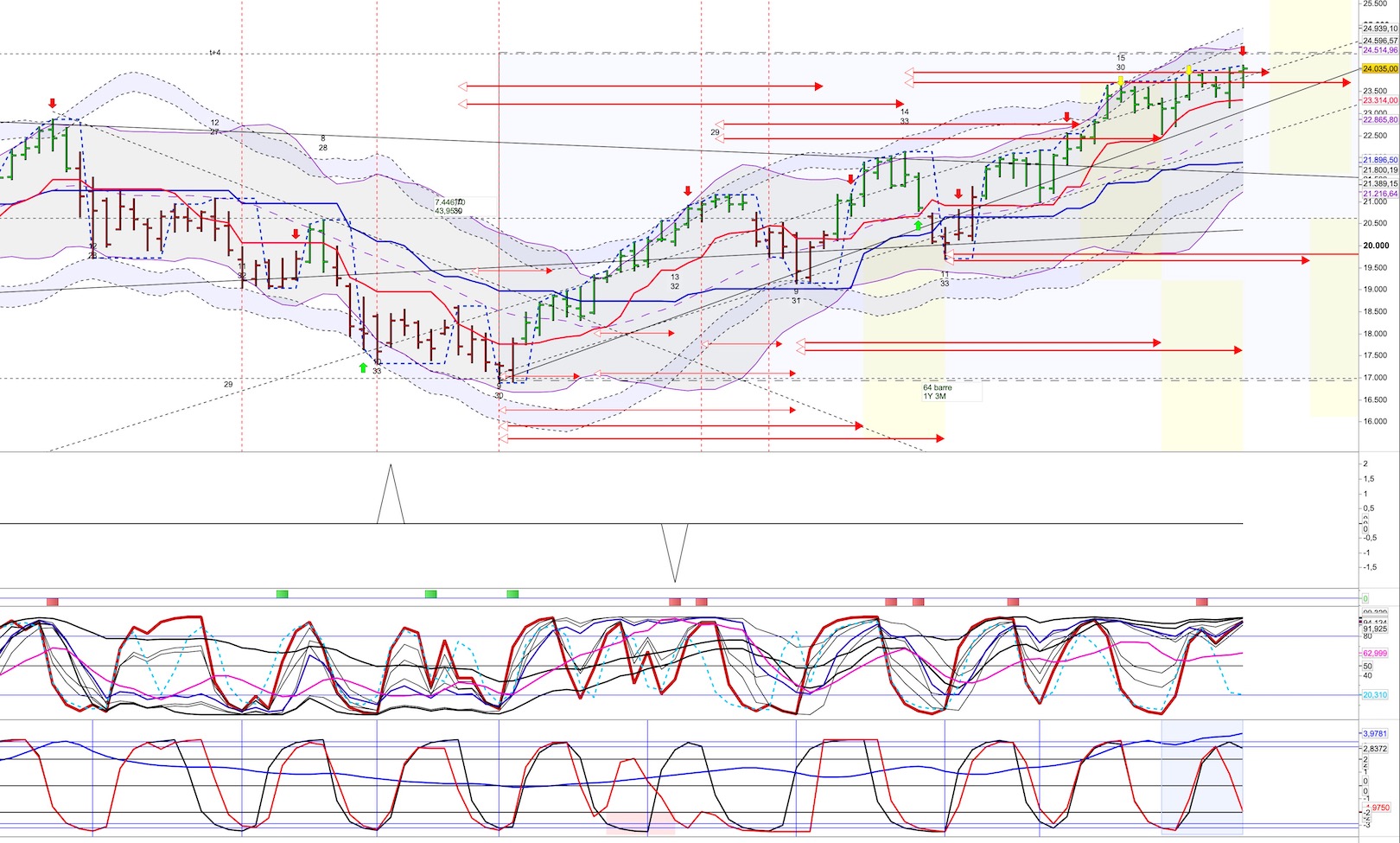Click the '11 33' swing low label
This screenshot has height=843, width=1400.
coord(945,278)
